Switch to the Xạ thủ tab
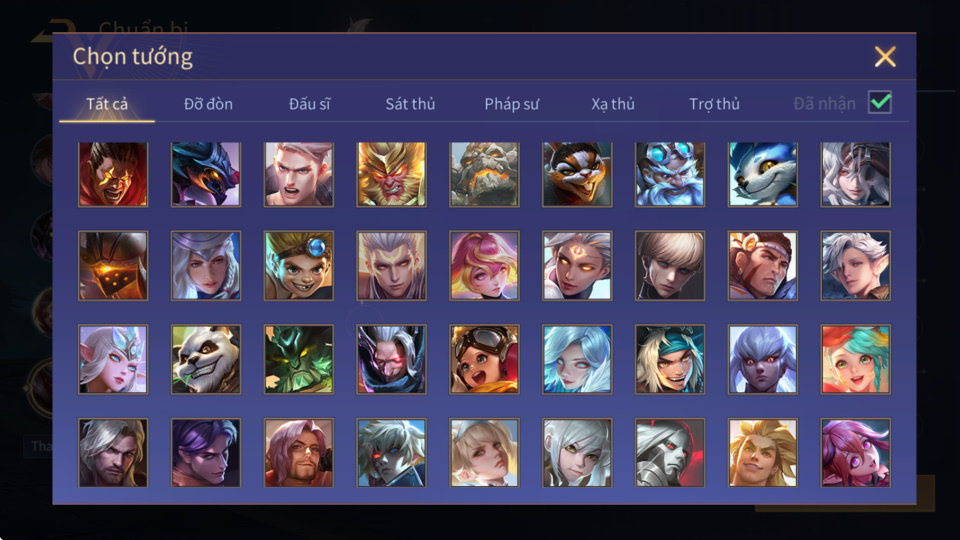 (x=613, y=104)
